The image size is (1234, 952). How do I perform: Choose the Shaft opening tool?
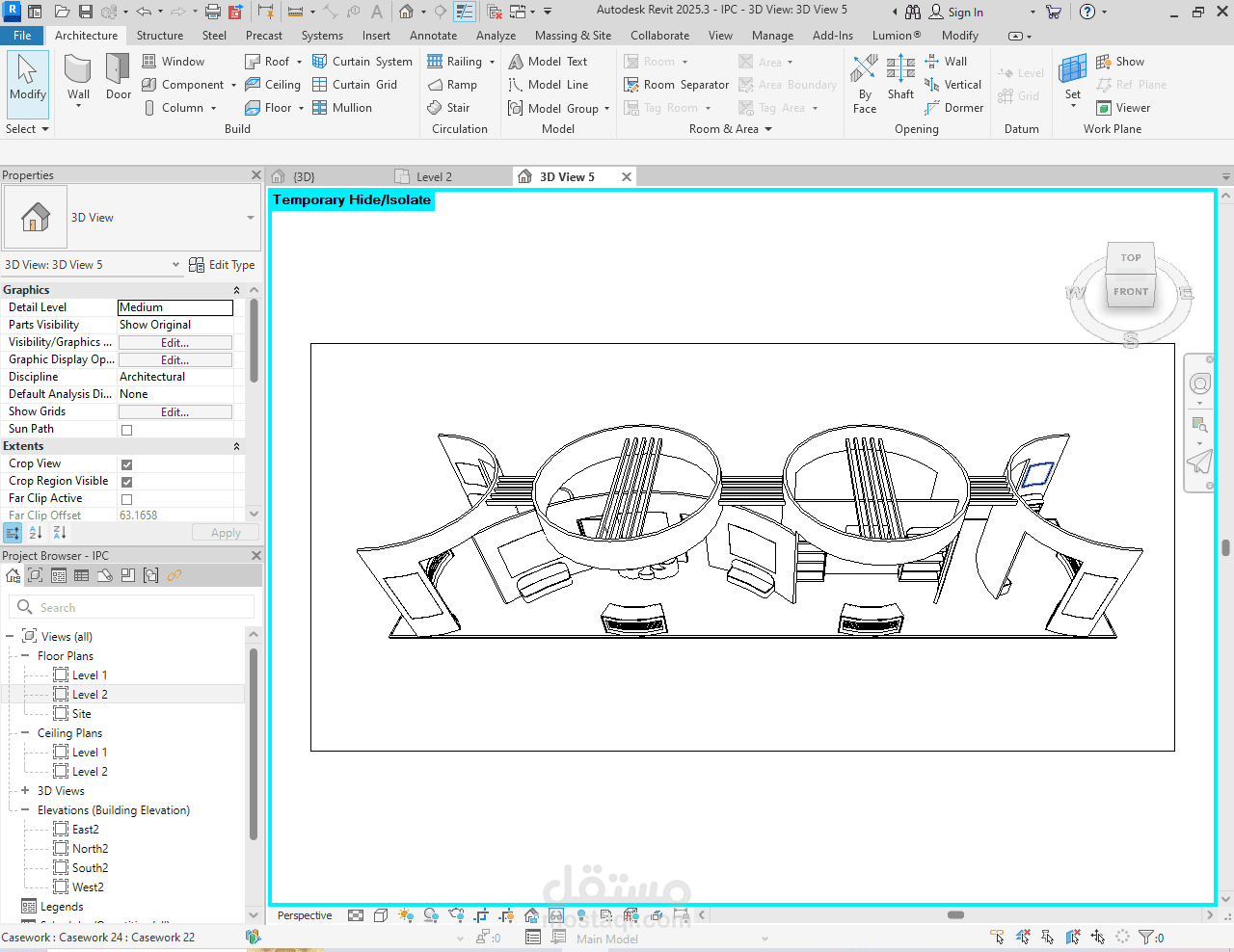pyautogui.click(x=900, y=77)
